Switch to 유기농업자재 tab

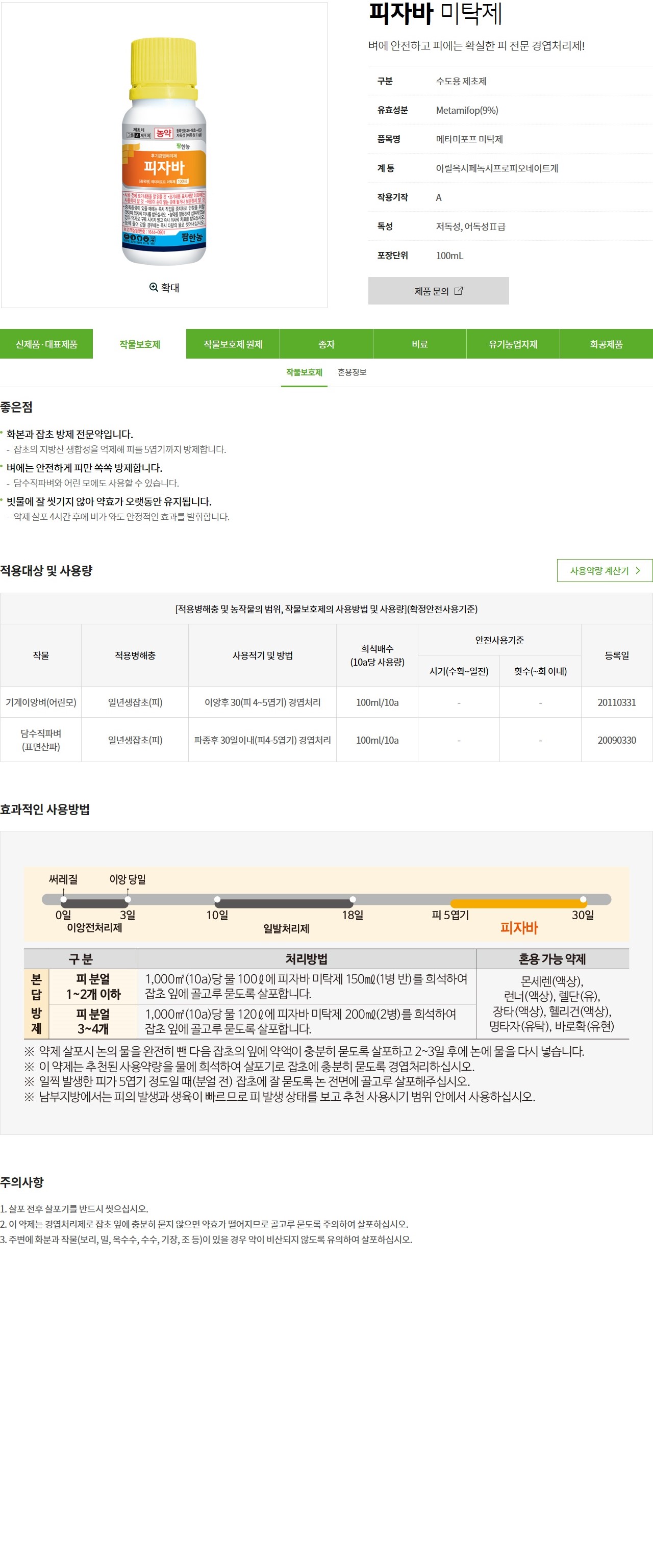click(x=513, y=344)
